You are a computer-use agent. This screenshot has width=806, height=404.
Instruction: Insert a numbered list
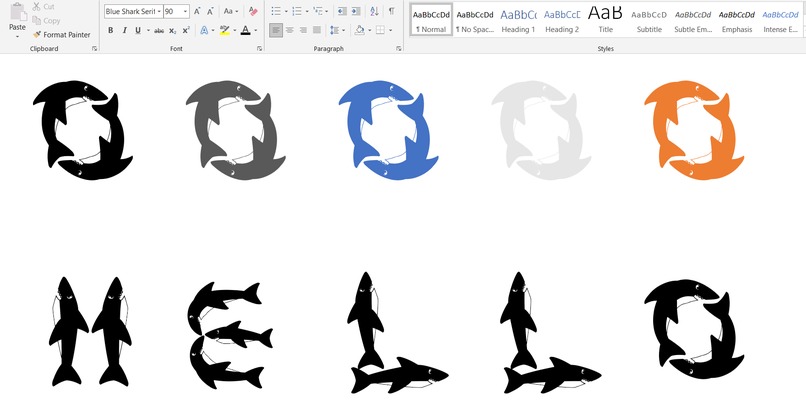click(x=297, y=11)
